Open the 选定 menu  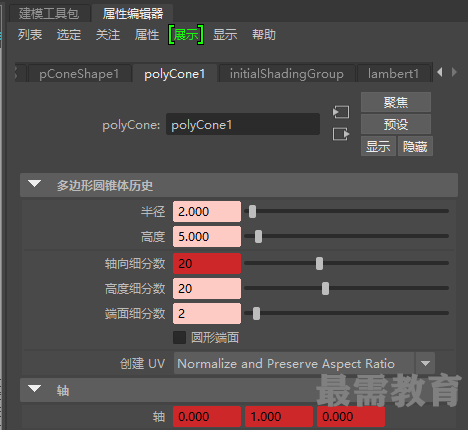pos(69,35)
